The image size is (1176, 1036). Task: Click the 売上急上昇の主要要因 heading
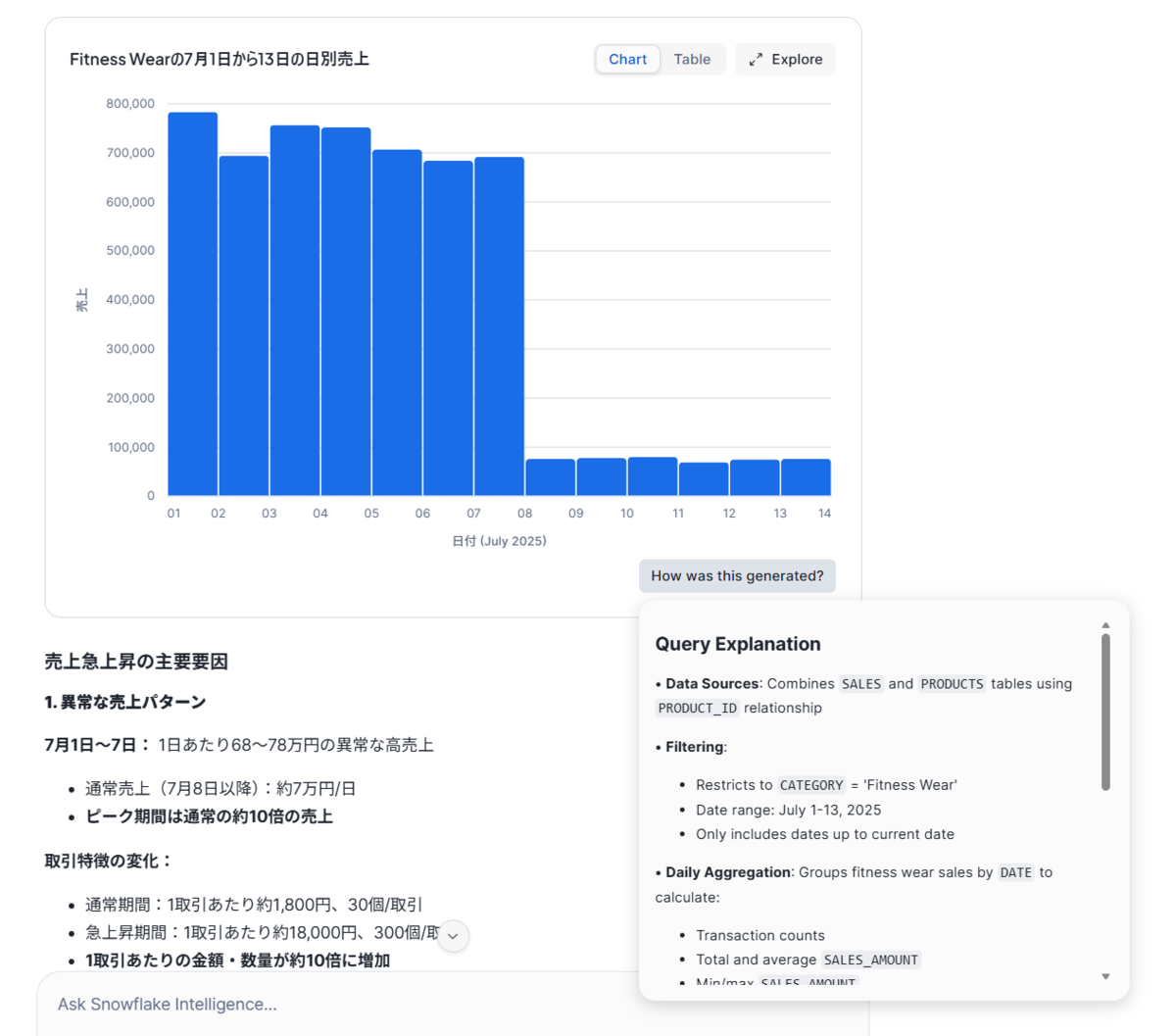136,662
